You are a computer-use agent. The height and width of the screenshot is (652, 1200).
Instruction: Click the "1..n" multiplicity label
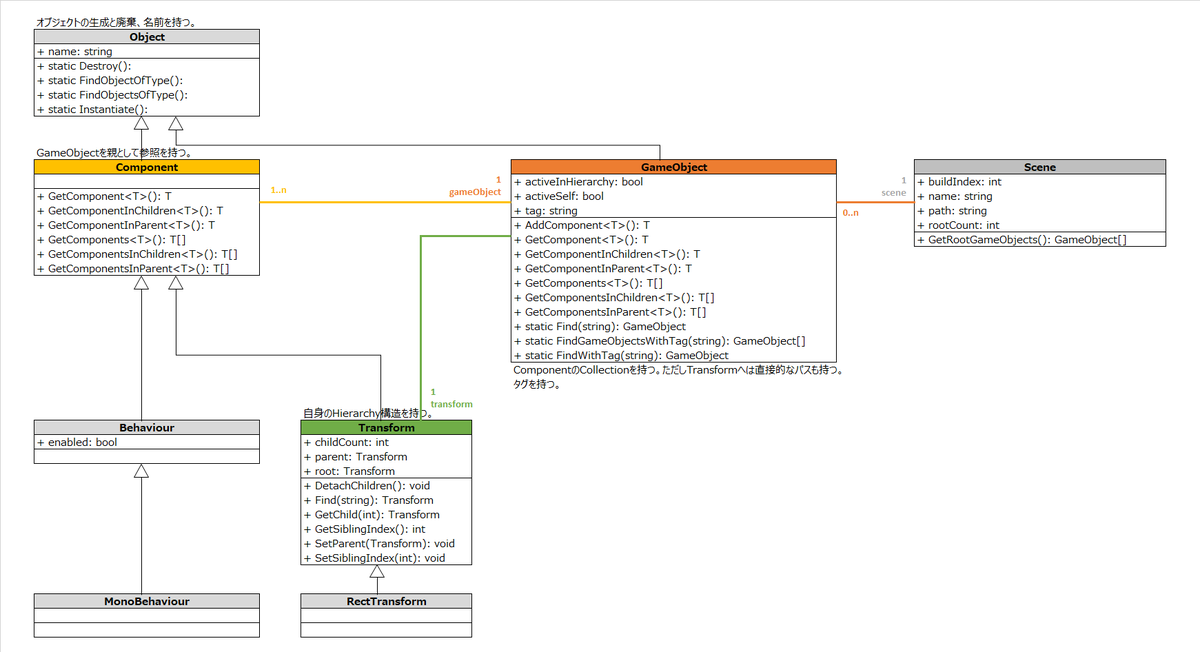click(x=281, y=190)
